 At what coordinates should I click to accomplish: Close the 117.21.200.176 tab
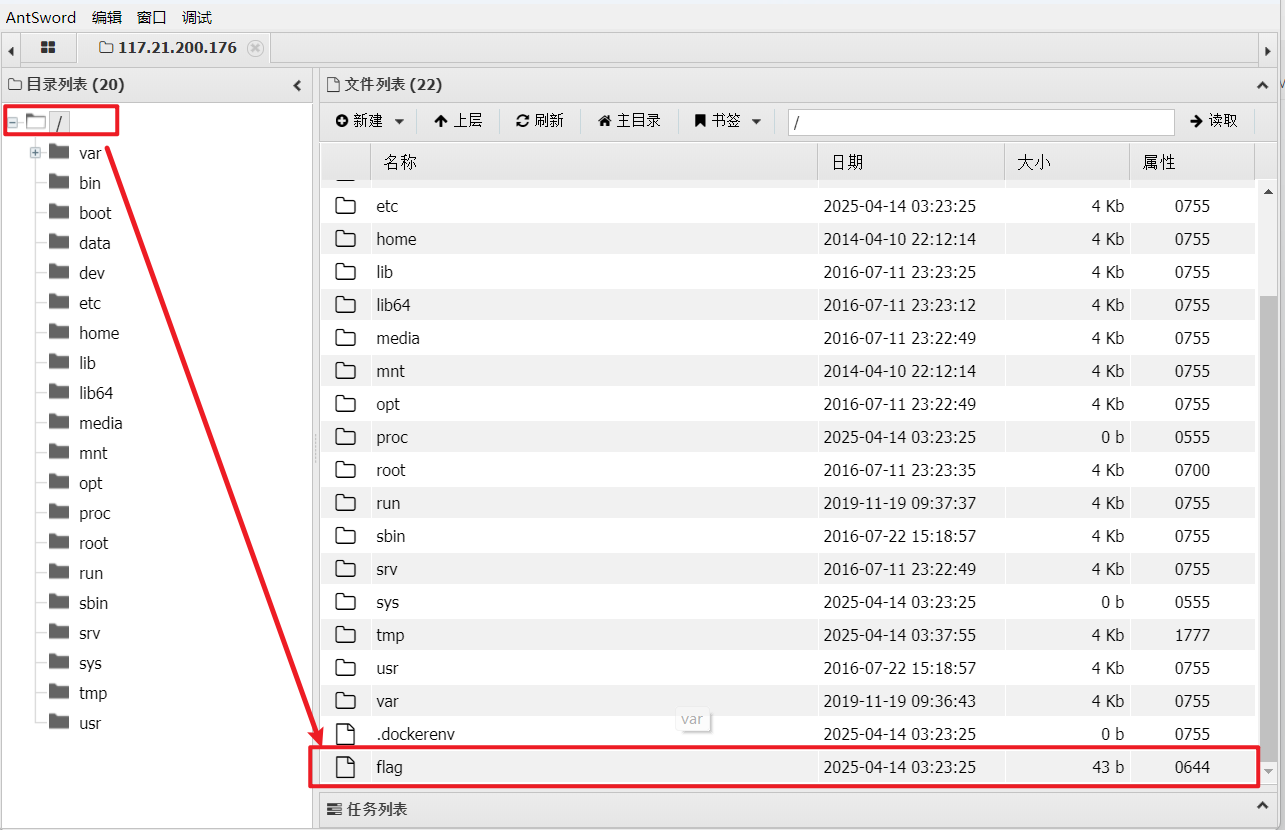pos(255,48)
